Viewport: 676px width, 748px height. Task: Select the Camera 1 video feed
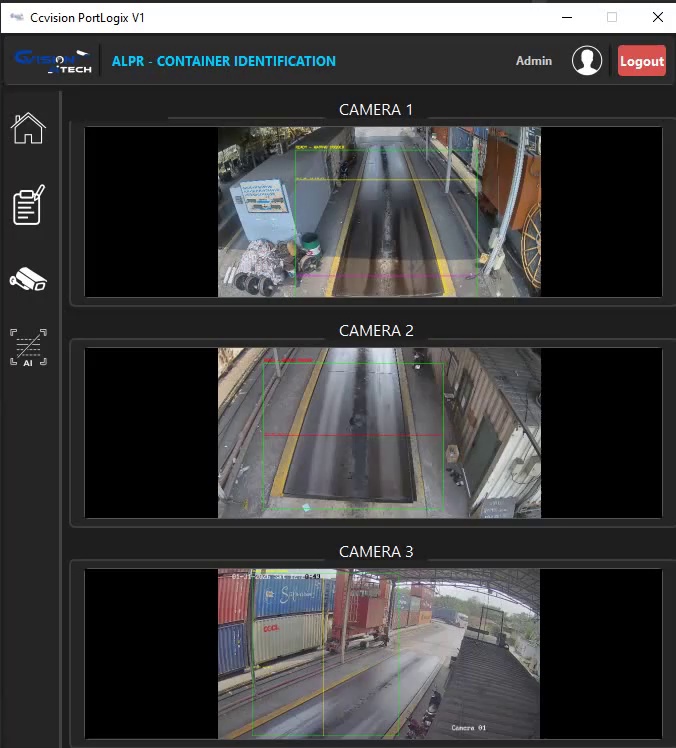click(374, 212)
